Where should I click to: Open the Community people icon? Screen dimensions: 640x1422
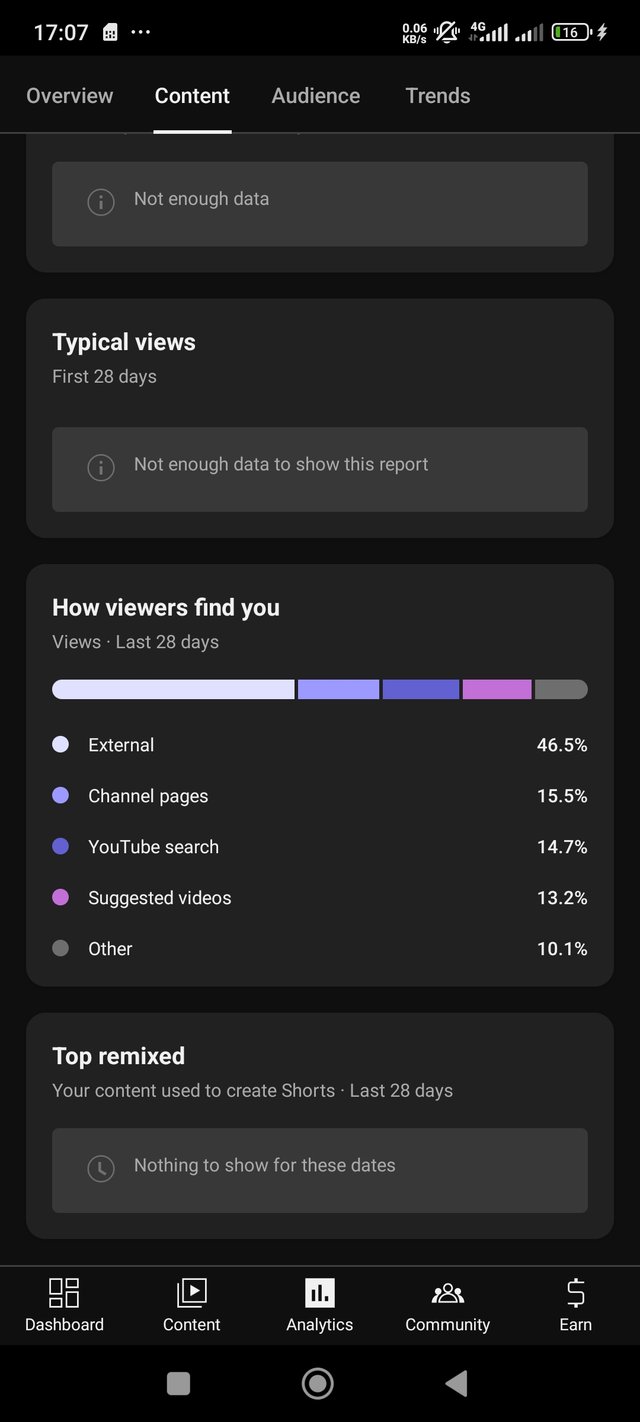(447, 1293)
